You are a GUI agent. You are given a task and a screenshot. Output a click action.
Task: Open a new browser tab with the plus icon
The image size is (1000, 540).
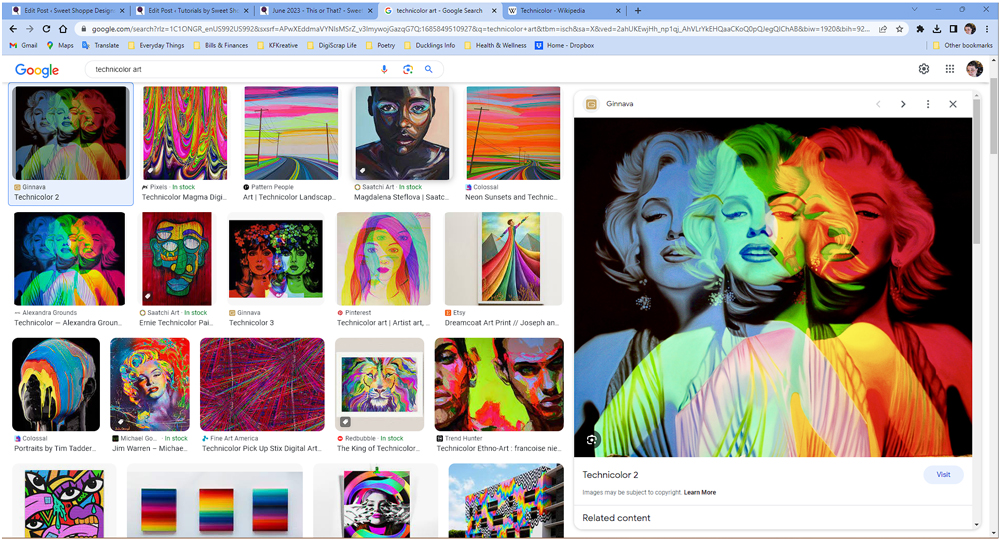click(638, 10)
